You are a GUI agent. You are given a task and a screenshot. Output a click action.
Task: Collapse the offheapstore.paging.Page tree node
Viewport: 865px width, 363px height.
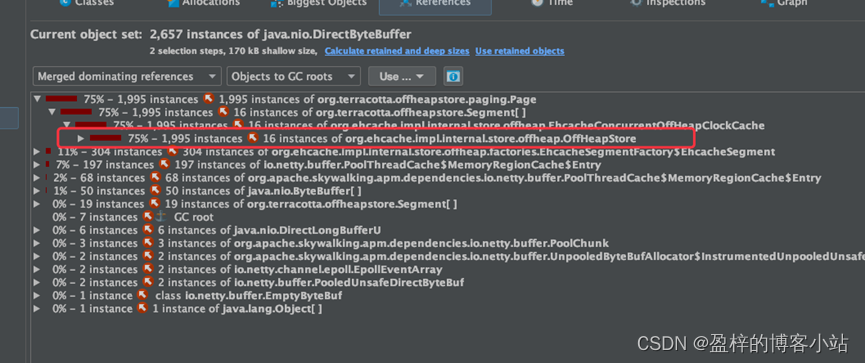(x=37, y=99)
